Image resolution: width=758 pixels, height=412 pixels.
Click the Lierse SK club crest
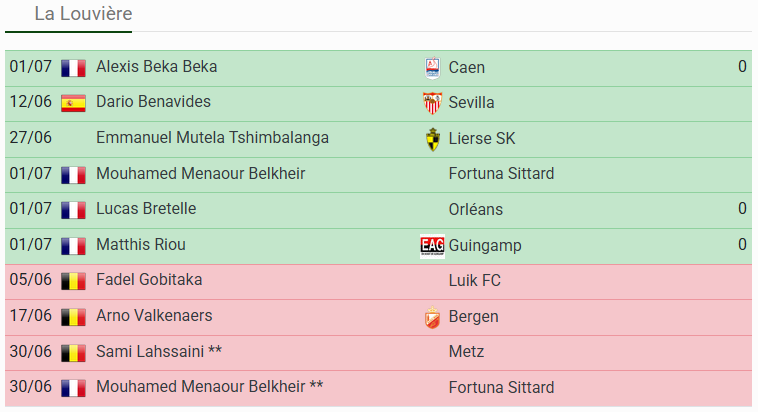click(433, 139)
